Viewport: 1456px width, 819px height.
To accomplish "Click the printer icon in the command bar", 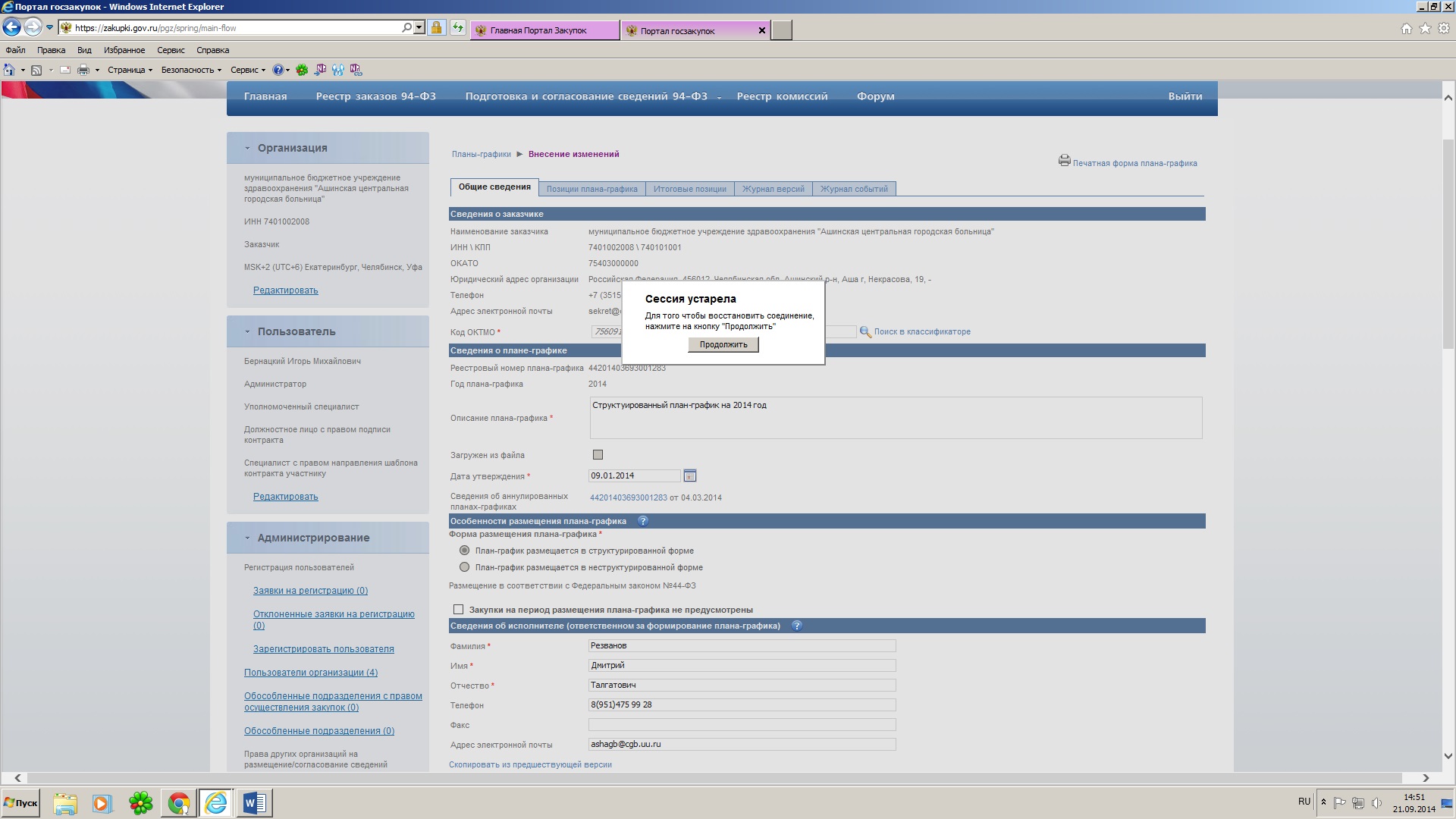I will click(83, 70).
